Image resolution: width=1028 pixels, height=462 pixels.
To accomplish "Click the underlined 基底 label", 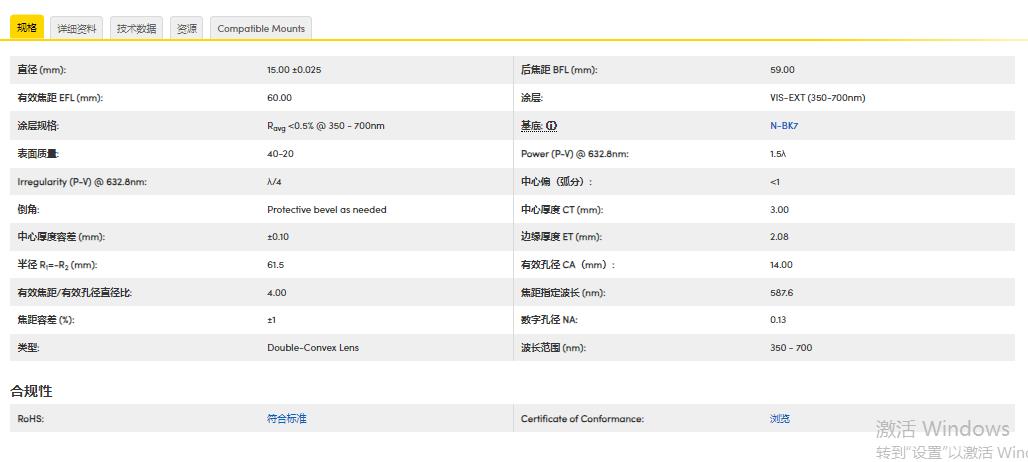I will (x=531, y=126).
